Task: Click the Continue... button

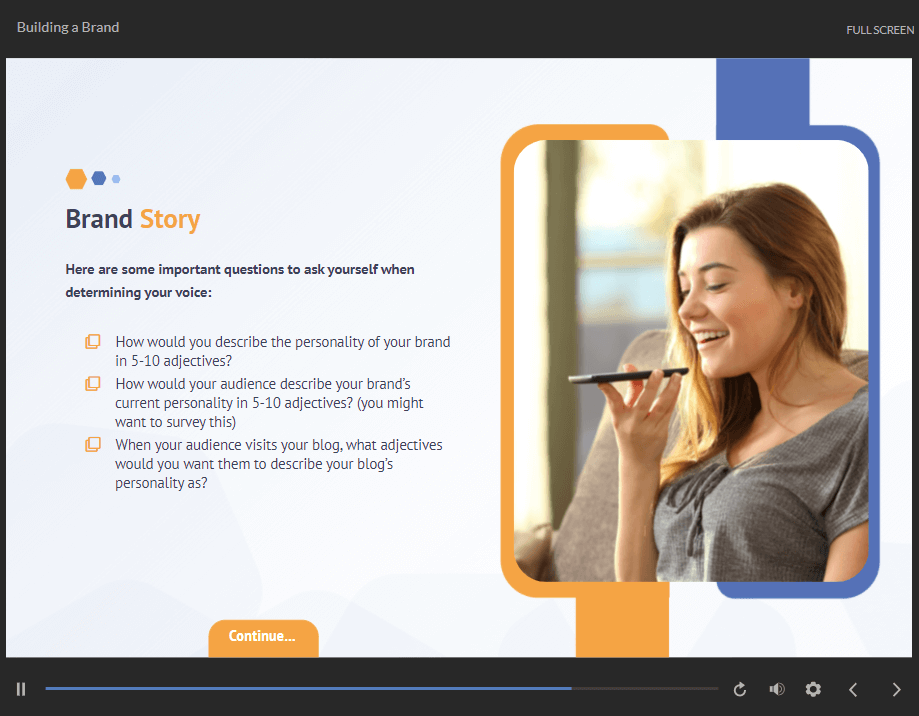Action: [263, 637]
